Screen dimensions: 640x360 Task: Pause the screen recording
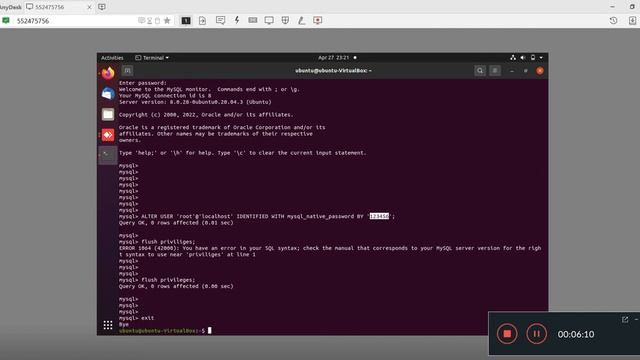[x=536, y=334]
